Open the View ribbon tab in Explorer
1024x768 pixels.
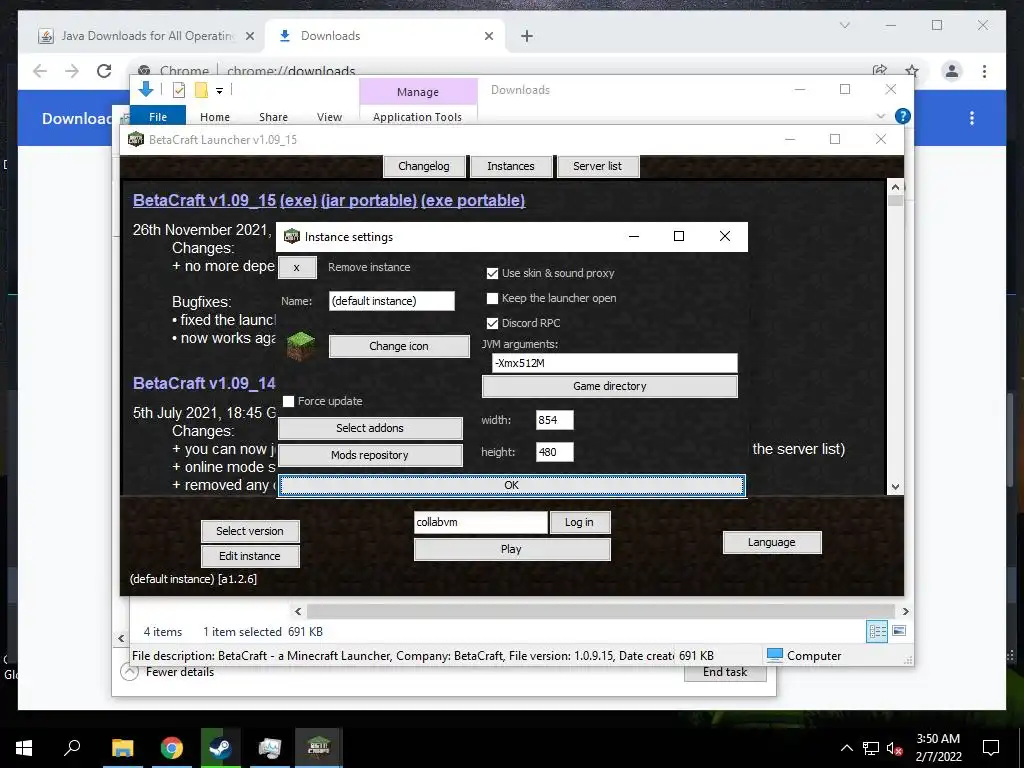(329, 117)
